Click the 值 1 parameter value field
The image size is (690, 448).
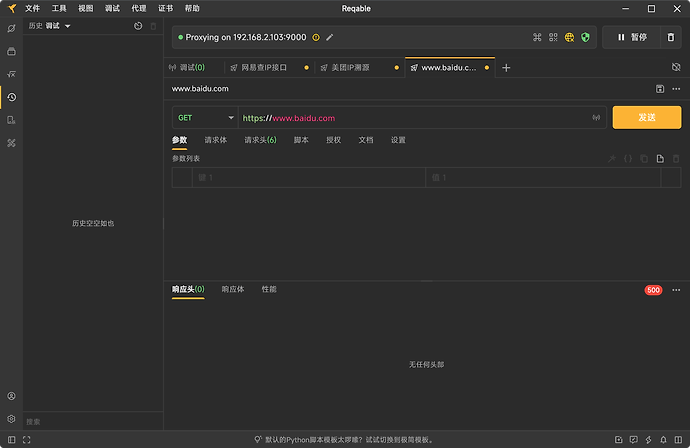(543, 178)
